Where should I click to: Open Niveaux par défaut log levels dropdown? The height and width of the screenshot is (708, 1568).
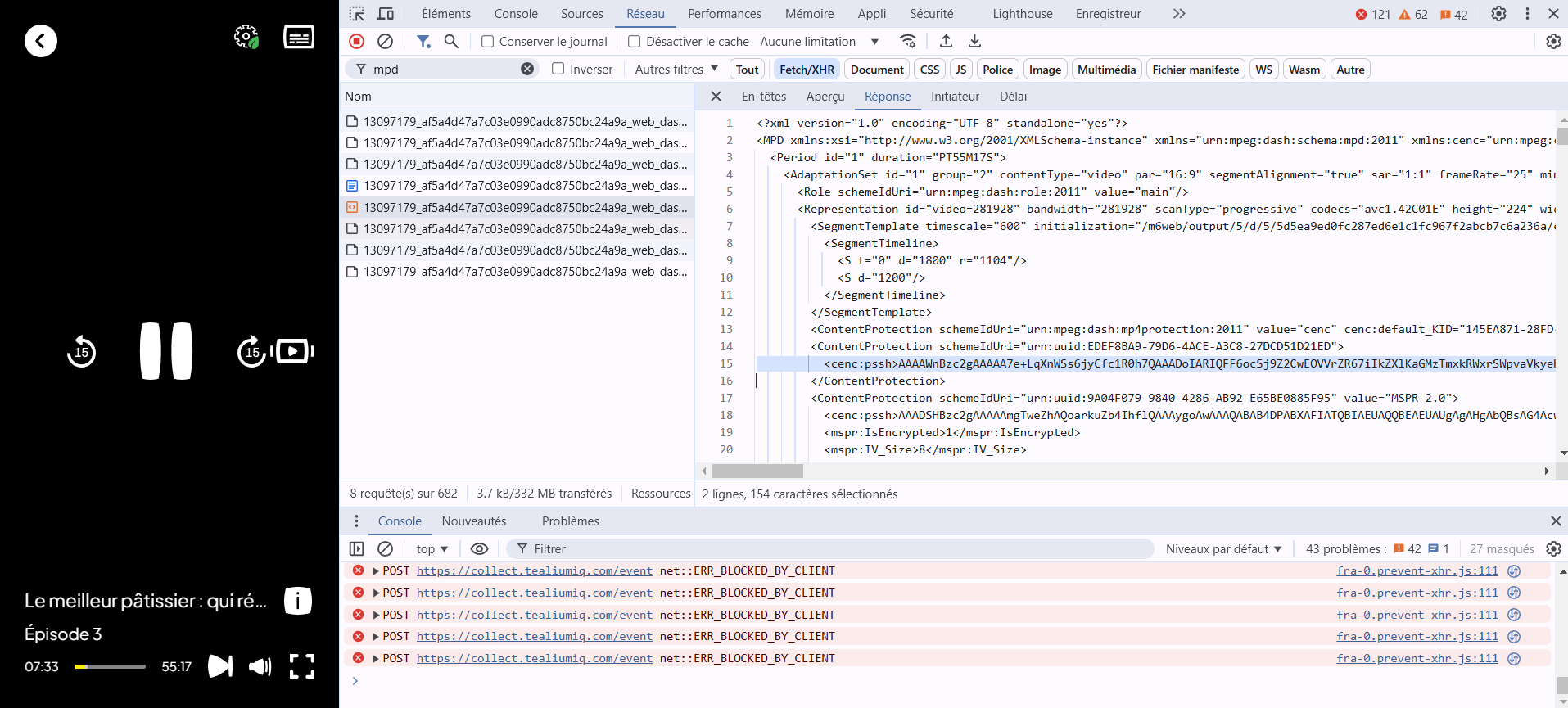coord(1223,549)
